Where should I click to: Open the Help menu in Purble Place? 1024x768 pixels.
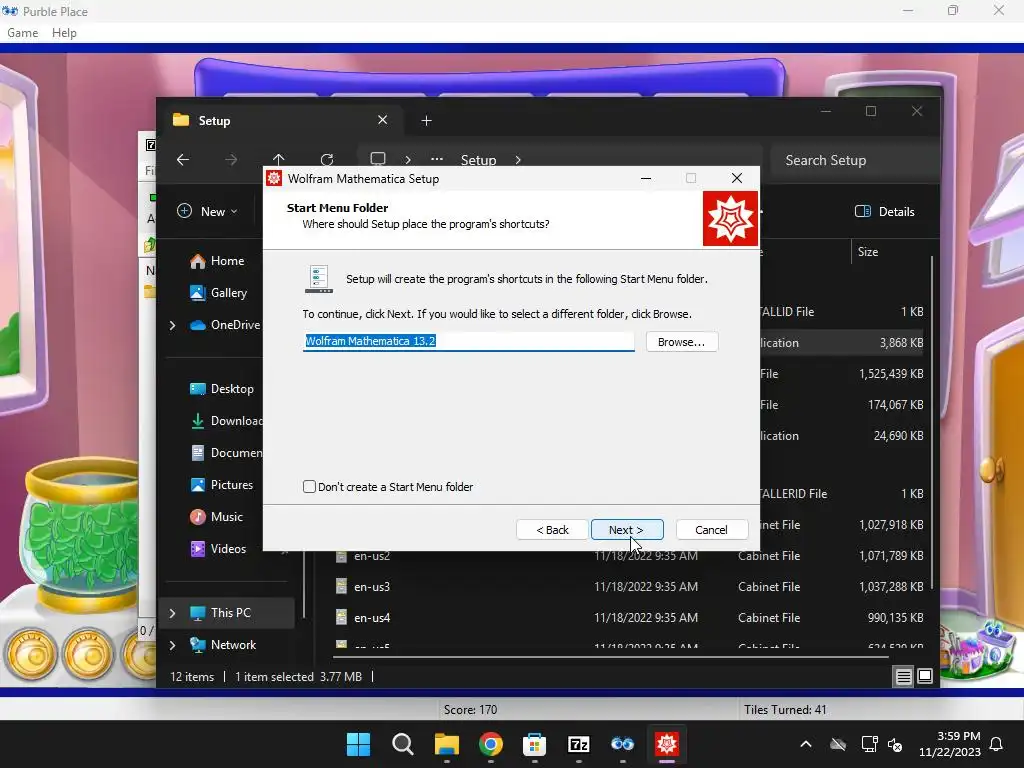pos(64,33)
